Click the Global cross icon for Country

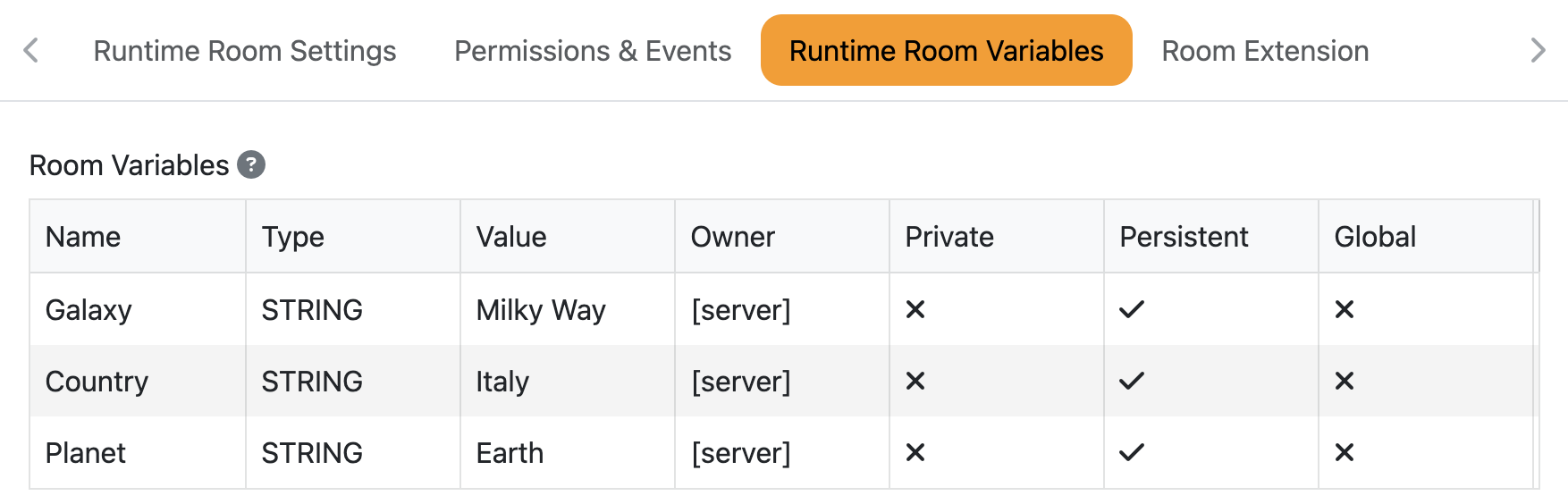(x=1345, y=381)
